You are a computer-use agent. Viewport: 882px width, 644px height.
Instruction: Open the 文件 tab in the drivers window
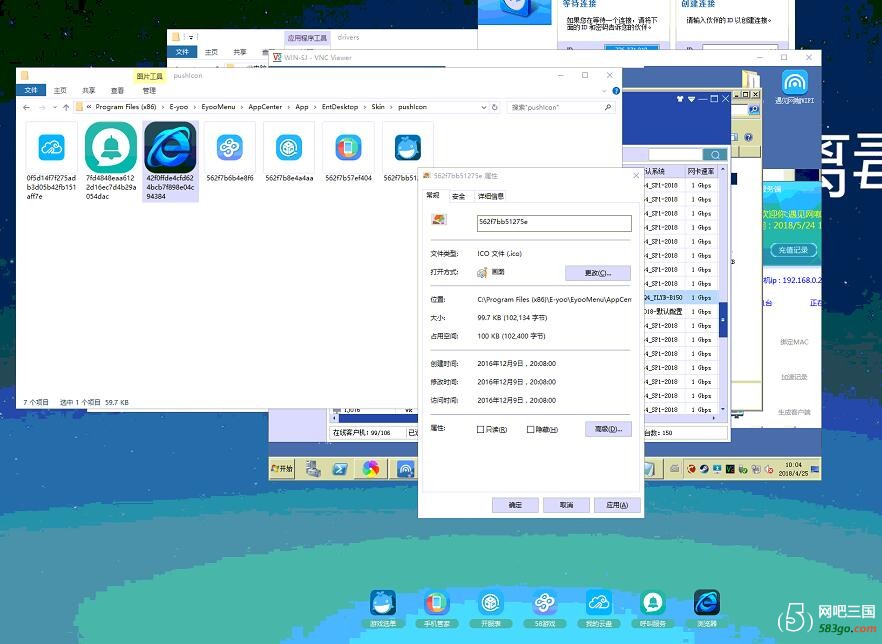182,52
